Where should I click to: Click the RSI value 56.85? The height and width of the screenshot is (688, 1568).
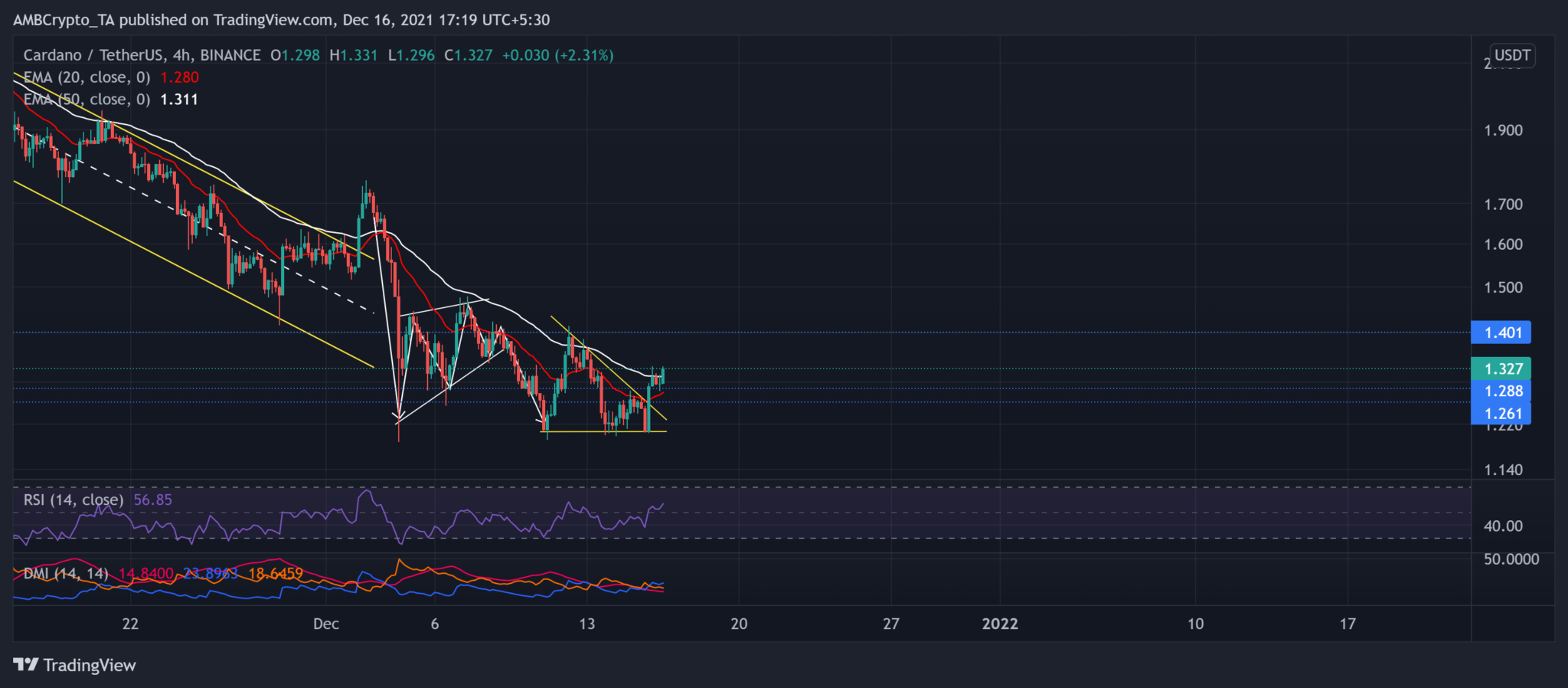153,500
